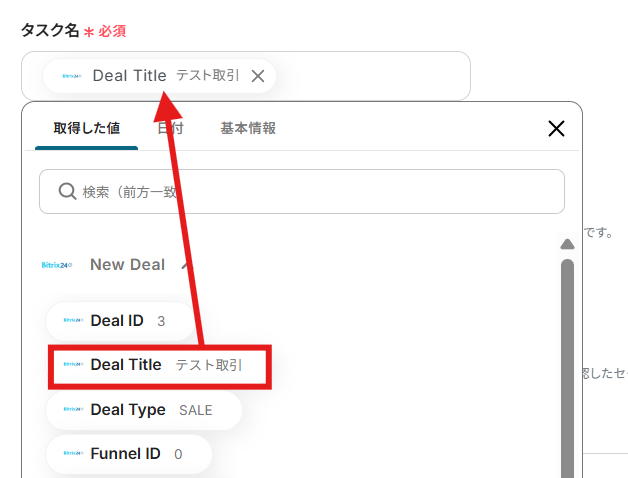
Task: Remove the Deal Title chip from task name
Action: [258, 76]
